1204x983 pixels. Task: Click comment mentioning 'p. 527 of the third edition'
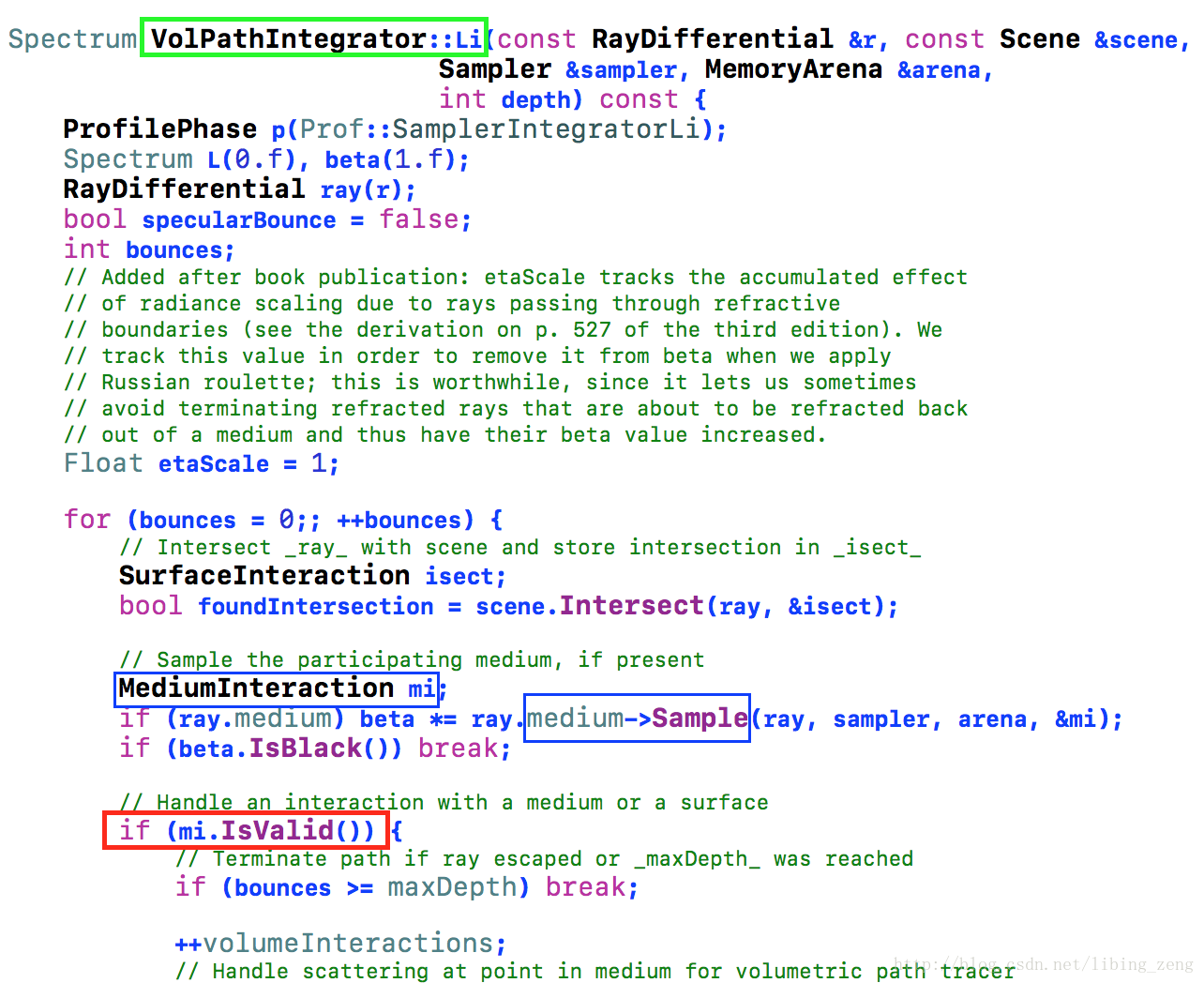point(503,330)
